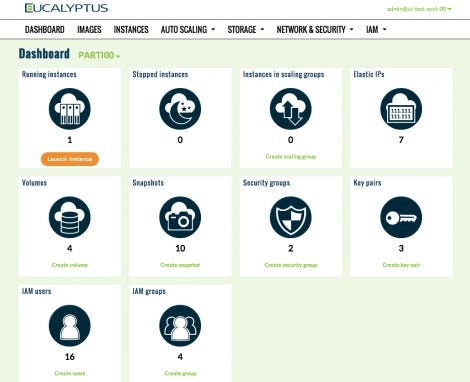This screenshot has width=470, height=382.
Task: Follow the Create group link
Action: pyautogui.click(x=180, y=373)
